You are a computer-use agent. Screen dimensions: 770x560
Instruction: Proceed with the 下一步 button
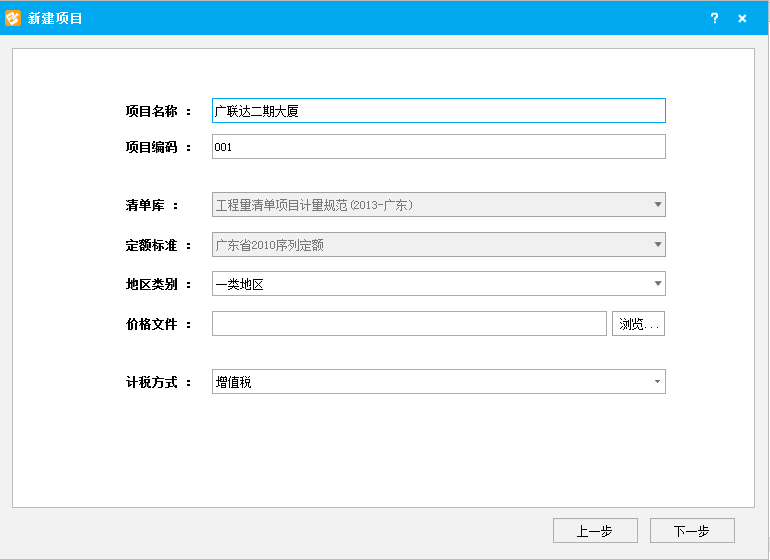click(x=692, y=531)
